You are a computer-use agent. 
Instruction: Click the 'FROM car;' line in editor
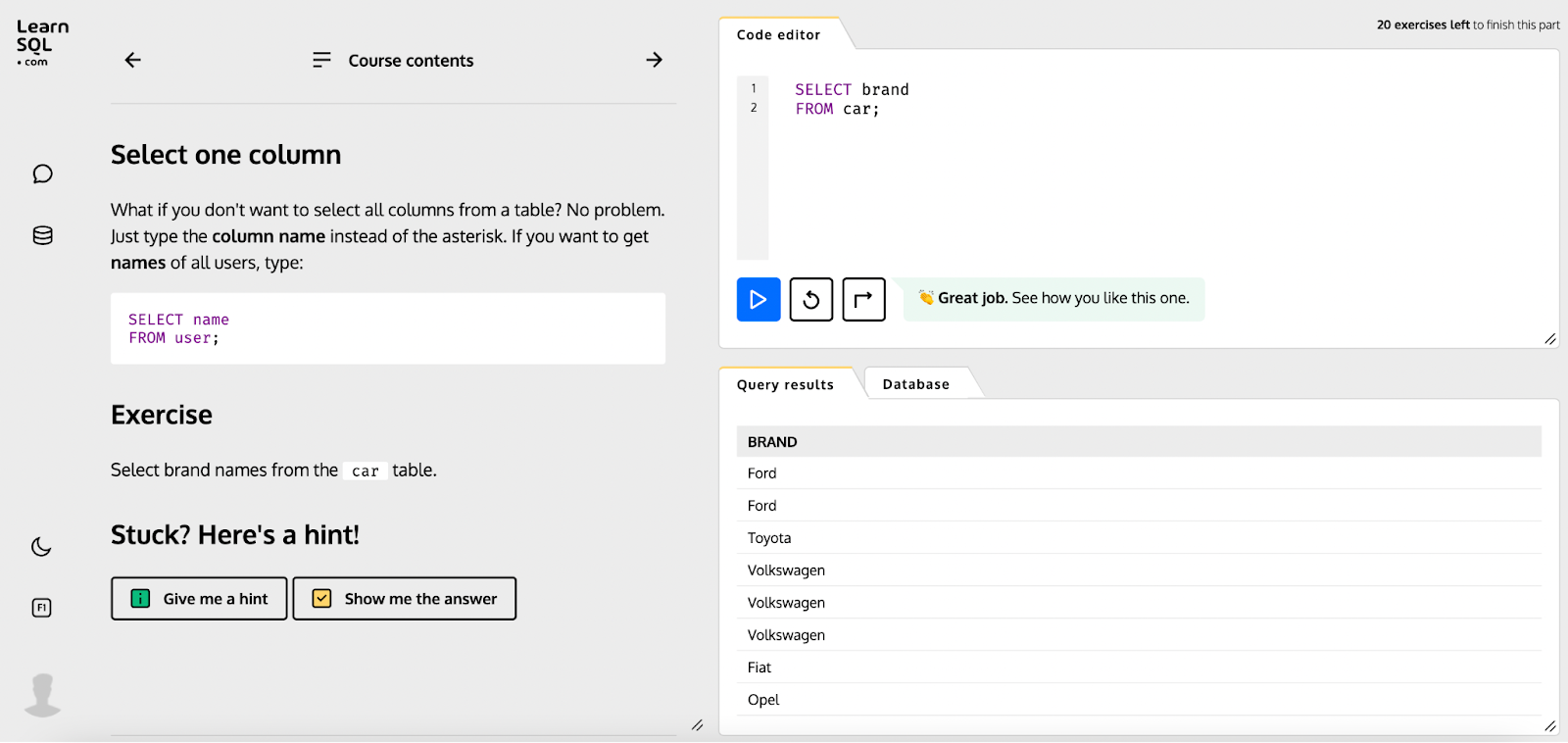coord(837,109)
